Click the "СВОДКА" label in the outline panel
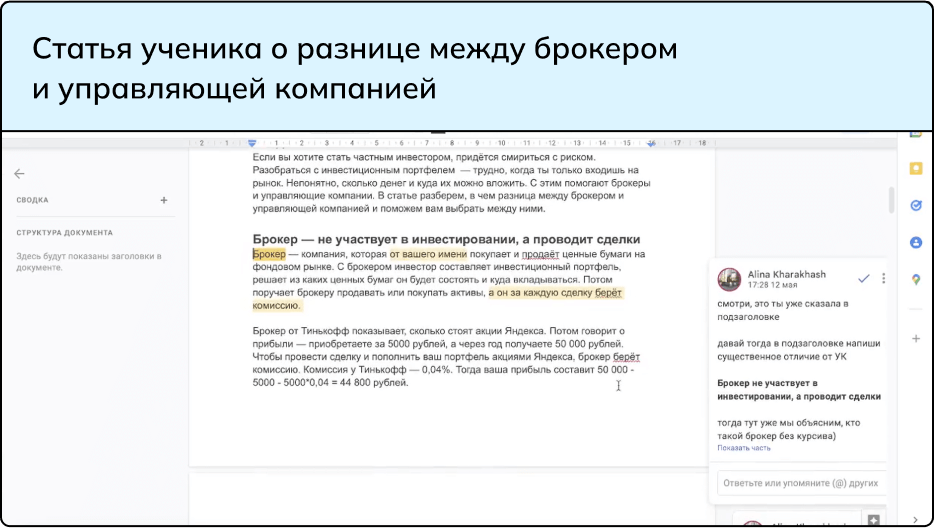This screenshot has width=934, height=528. pyautogui.click(x=32, y=200)
